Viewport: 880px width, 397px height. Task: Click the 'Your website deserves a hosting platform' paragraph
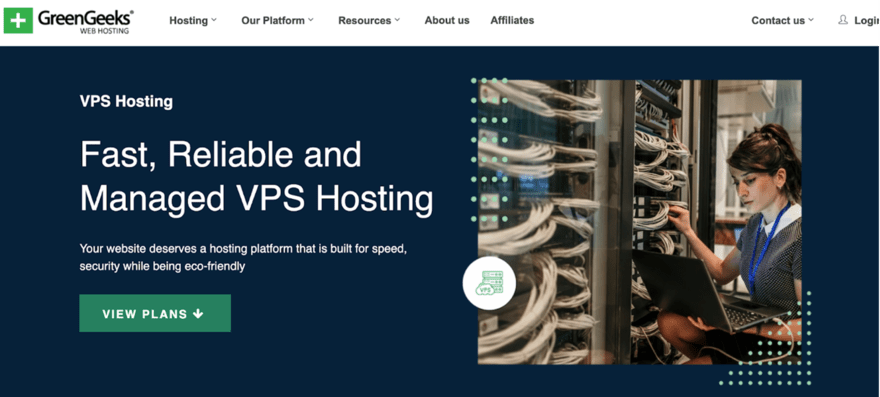(243, 257)
